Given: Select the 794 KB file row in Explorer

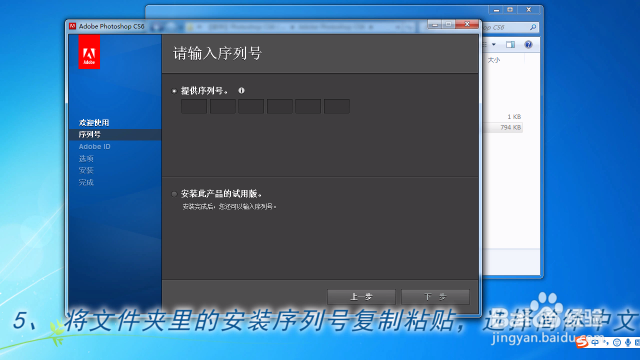Looking at the screenshot, I should pos(503,128).
